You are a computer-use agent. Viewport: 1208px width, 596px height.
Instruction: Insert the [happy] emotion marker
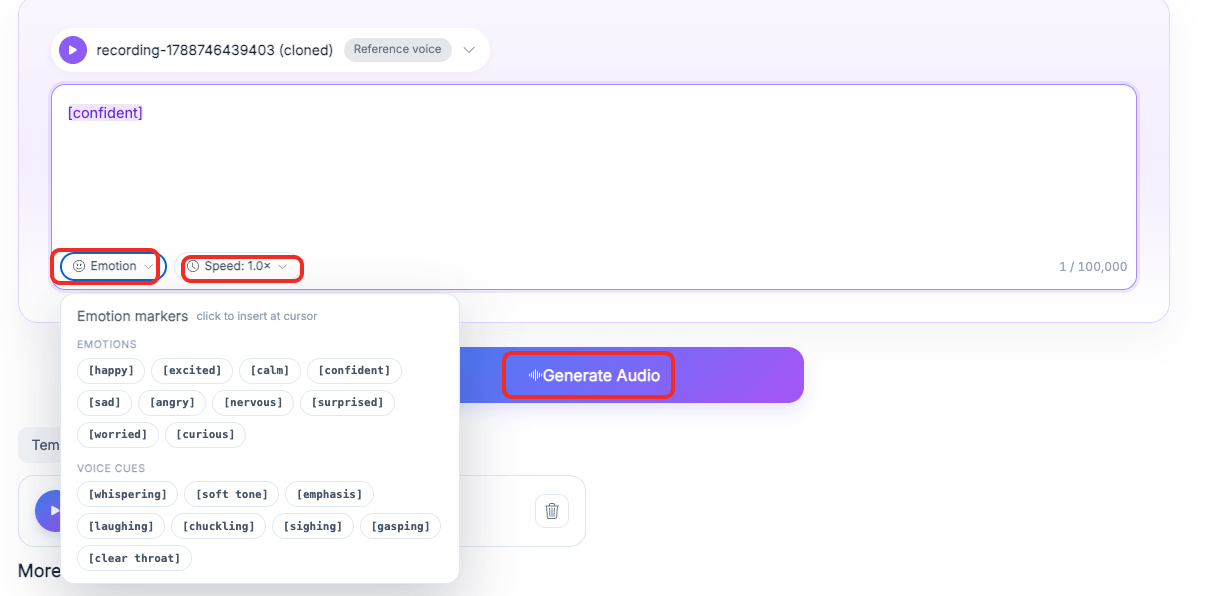click(x=111, y=371)
